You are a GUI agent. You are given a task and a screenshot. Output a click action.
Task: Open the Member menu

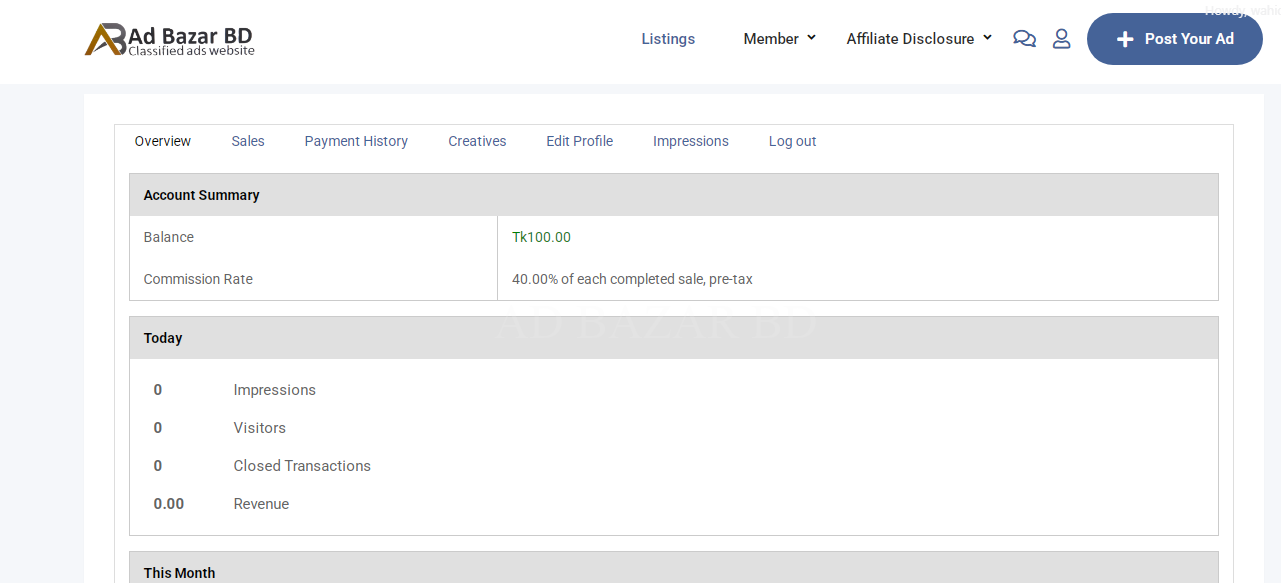770,39
